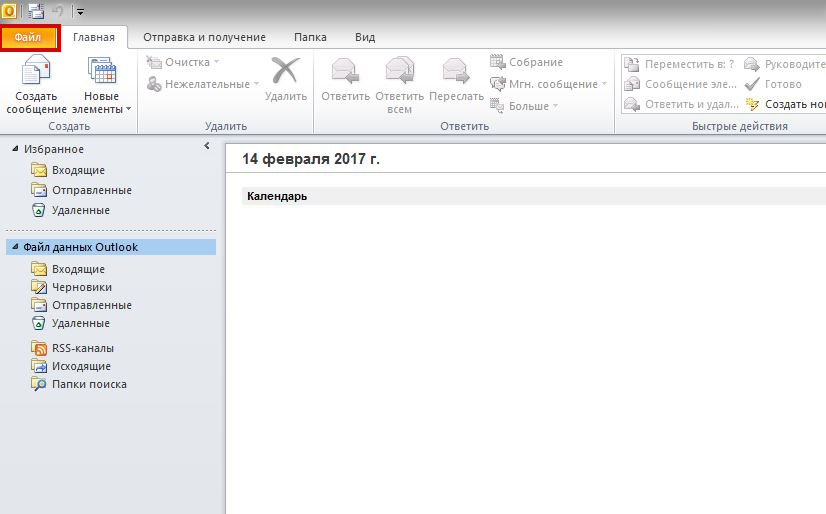Open the RSS-каналы folder
The height and width of the screenshot is (514, 826).
pyautogui.click(x=83, y=348)
